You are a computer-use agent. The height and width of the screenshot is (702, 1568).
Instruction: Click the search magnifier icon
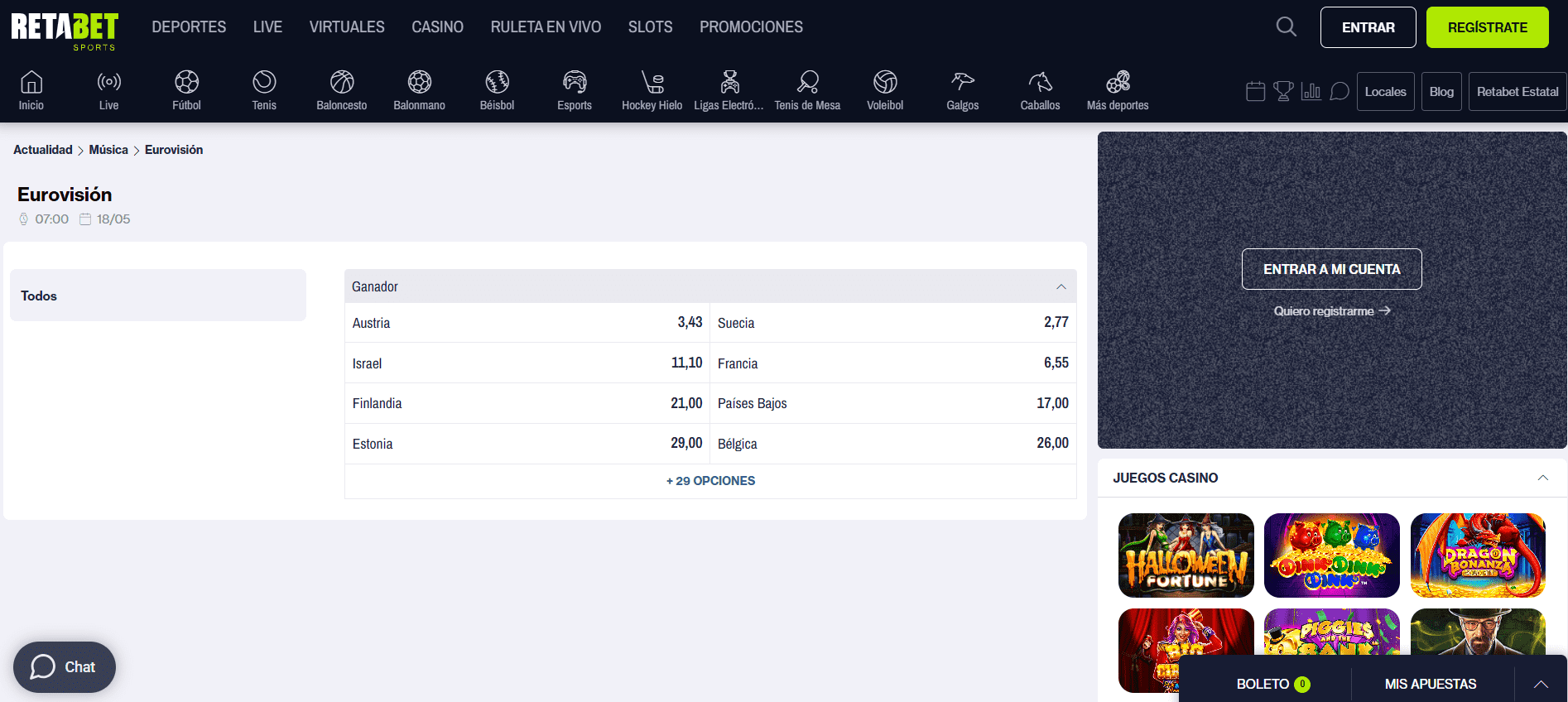tap(1286, 26)
